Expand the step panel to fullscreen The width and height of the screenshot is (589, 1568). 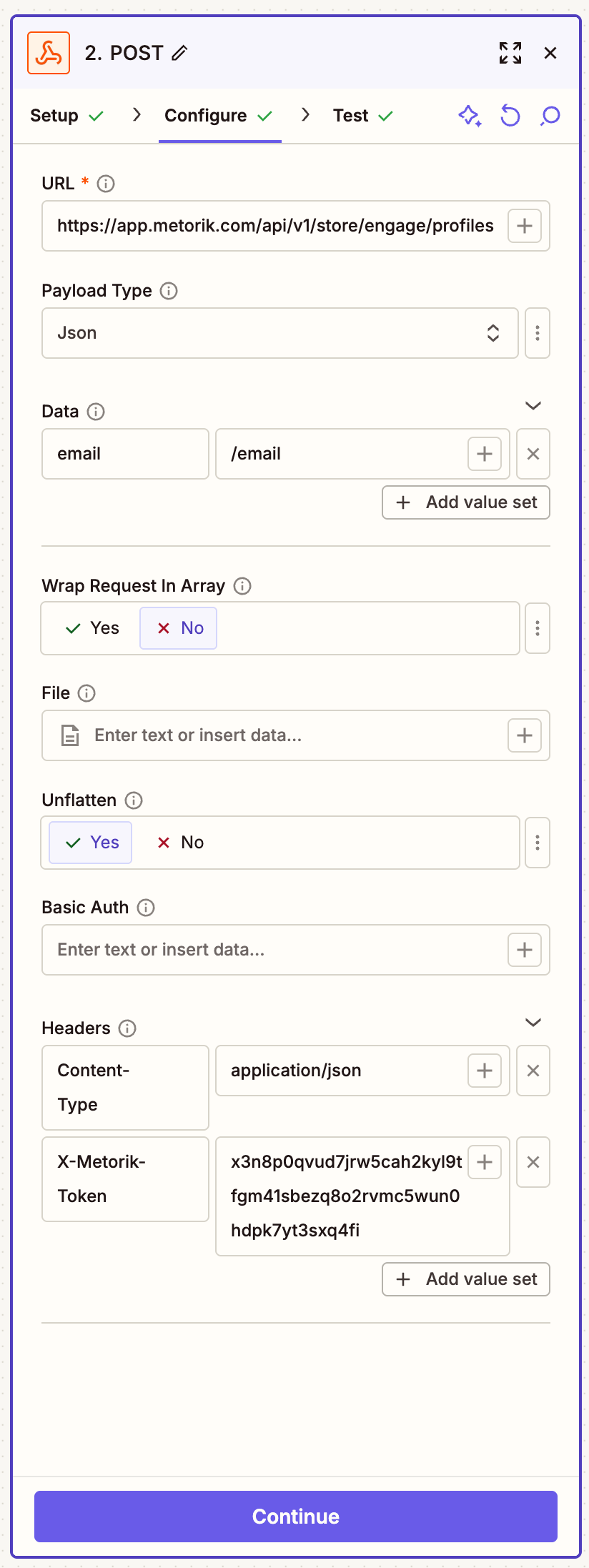coord(510,53)
